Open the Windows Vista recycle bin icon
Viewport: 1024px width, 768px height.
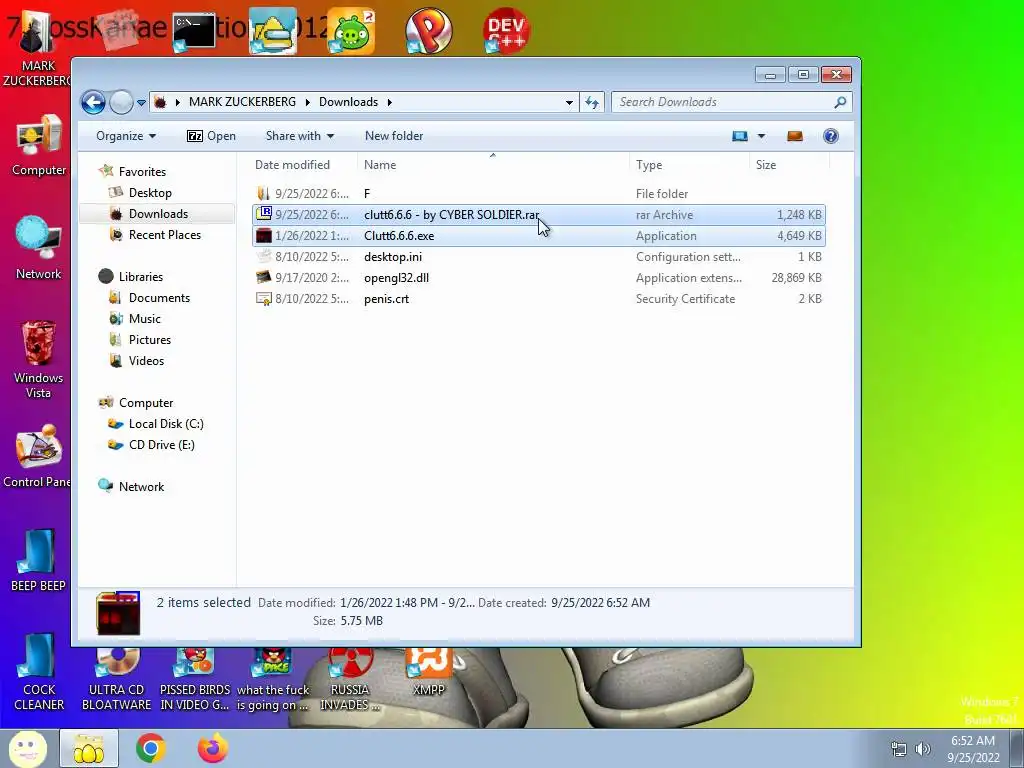[x=39, y=359]
